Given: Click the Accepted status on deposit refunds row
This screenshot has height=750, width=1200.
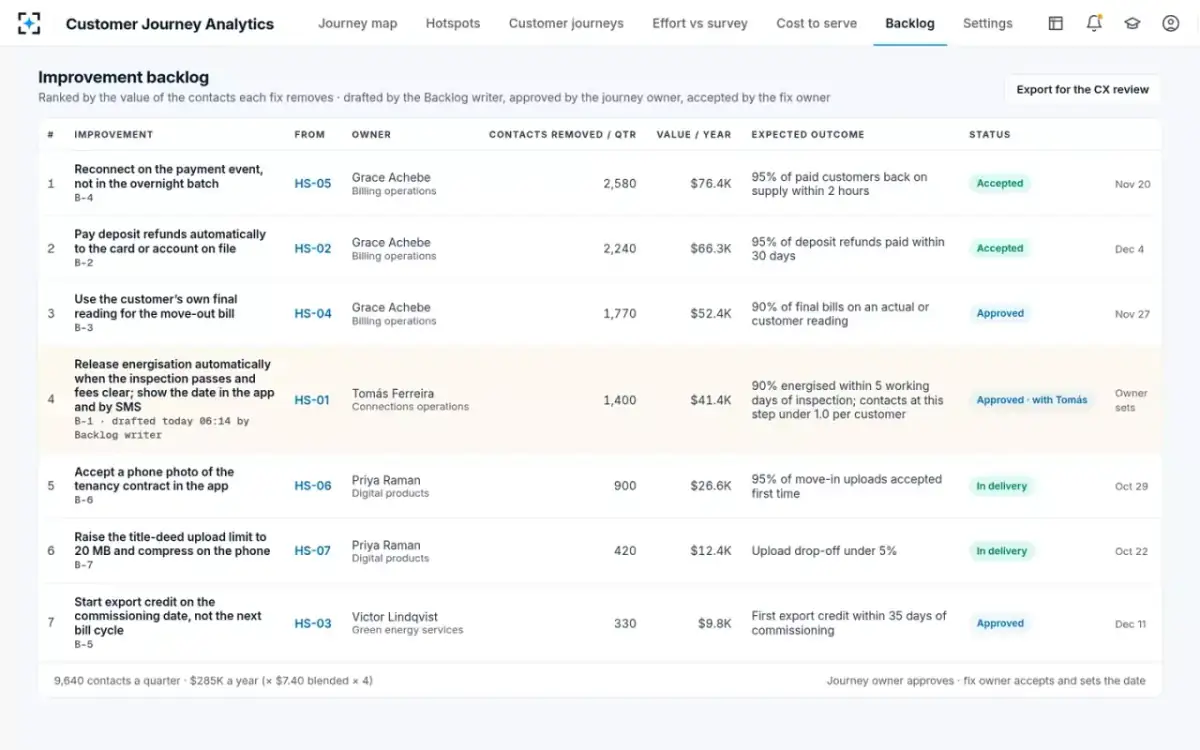Looking at the screenshot, I should (1000, 249).
